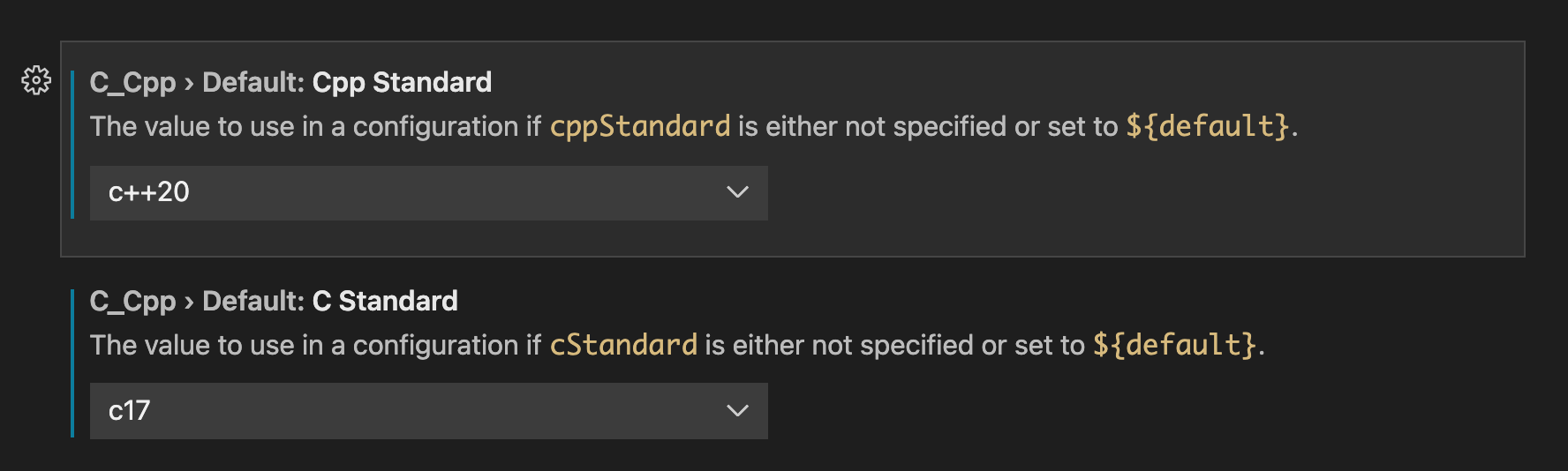Select the Cpp Standard setting title
This screenshot has width=1568, height=471.
(x=290, y=82)
